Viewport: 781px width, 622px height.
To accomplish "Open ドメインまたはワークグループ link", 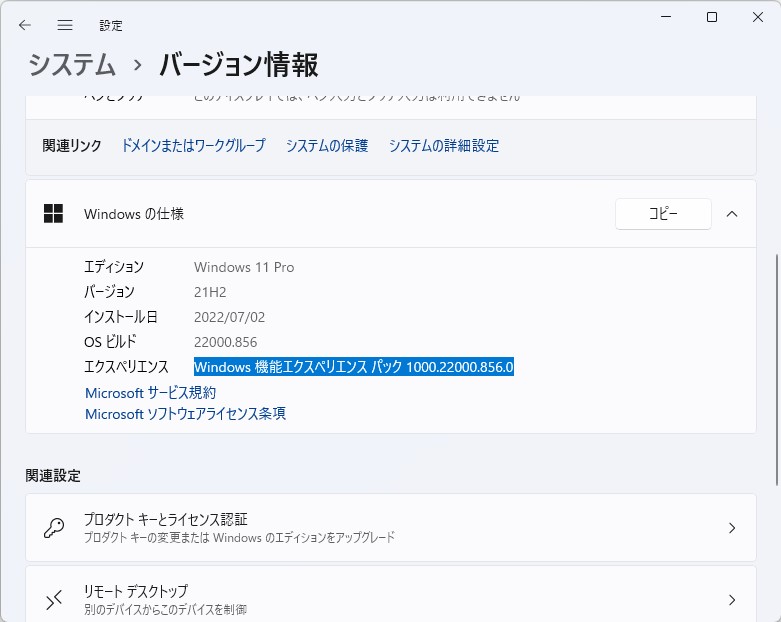I will 193,145.
